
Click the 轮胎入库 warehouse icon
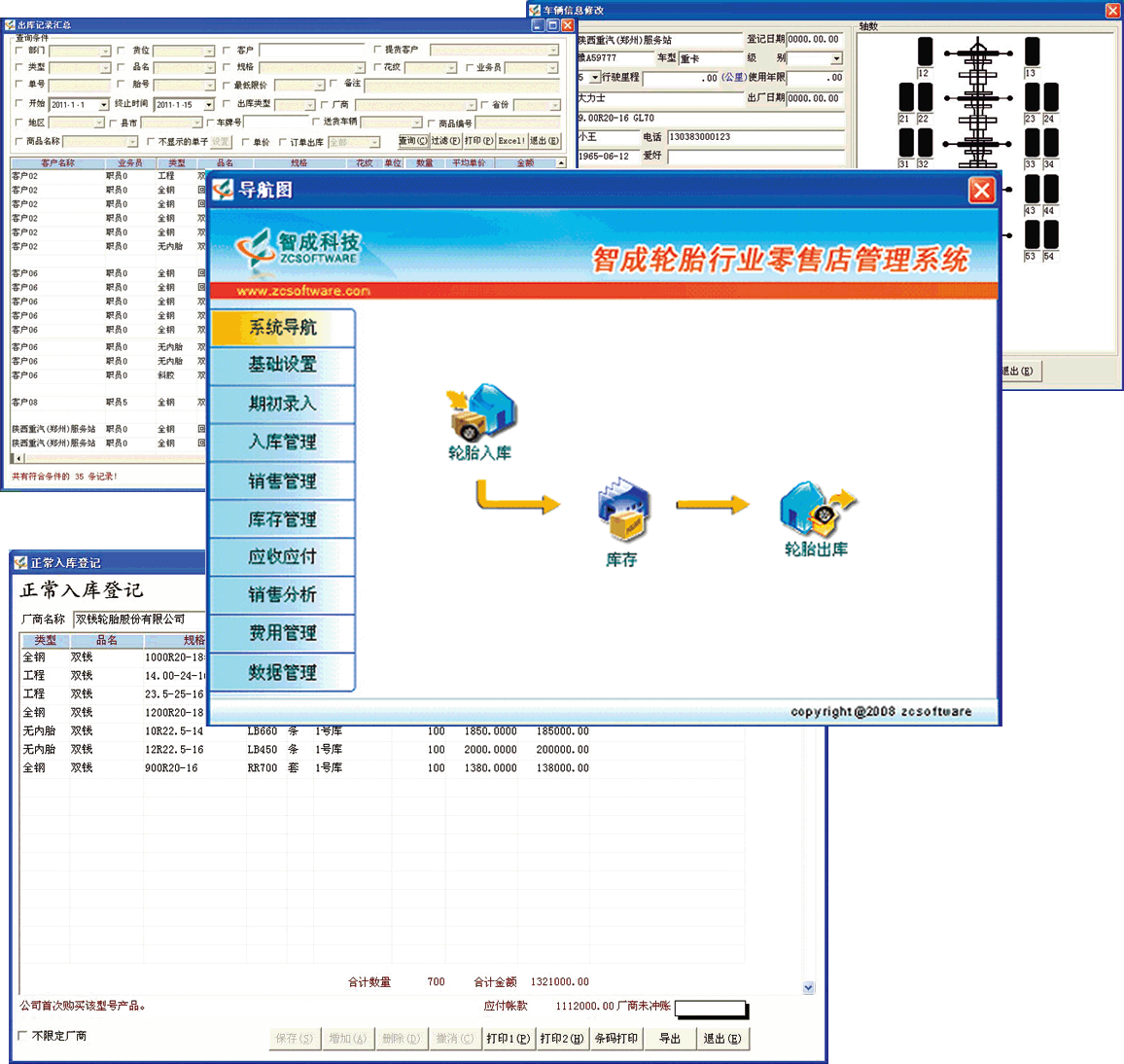pyautogui.click(x=481, y=411)
